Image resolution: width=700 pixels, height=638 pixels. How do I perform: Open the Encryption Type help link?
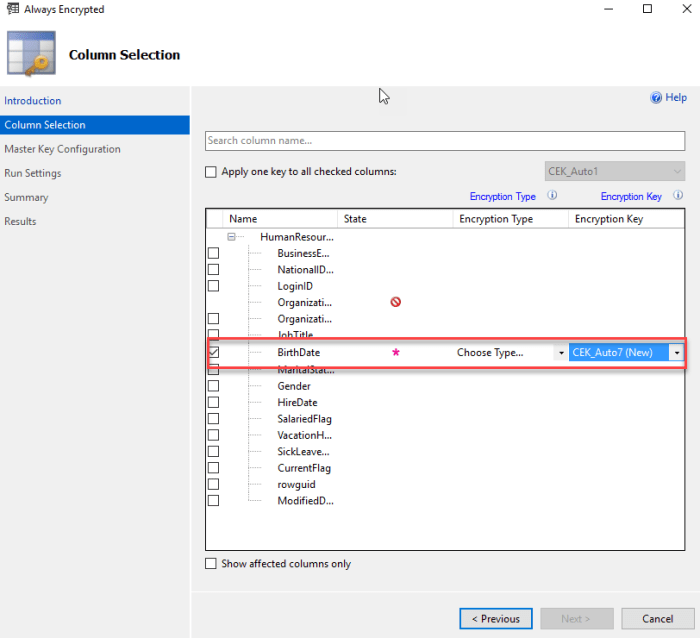coord(503,197)
